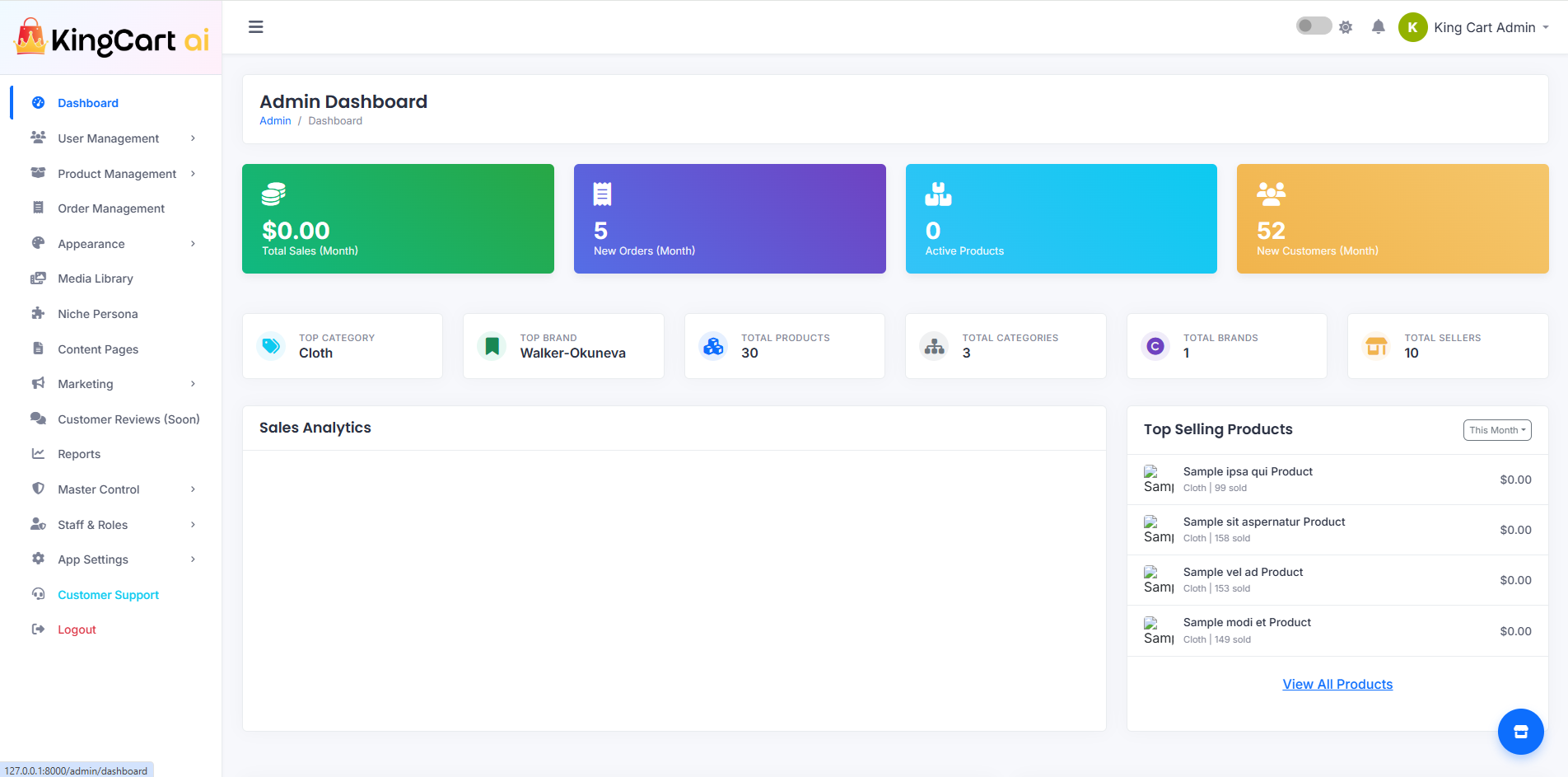Viewport: 1568px width, 777px height.
Task: Open the notifications bell icon
Action: click(x=1378, y=27)
